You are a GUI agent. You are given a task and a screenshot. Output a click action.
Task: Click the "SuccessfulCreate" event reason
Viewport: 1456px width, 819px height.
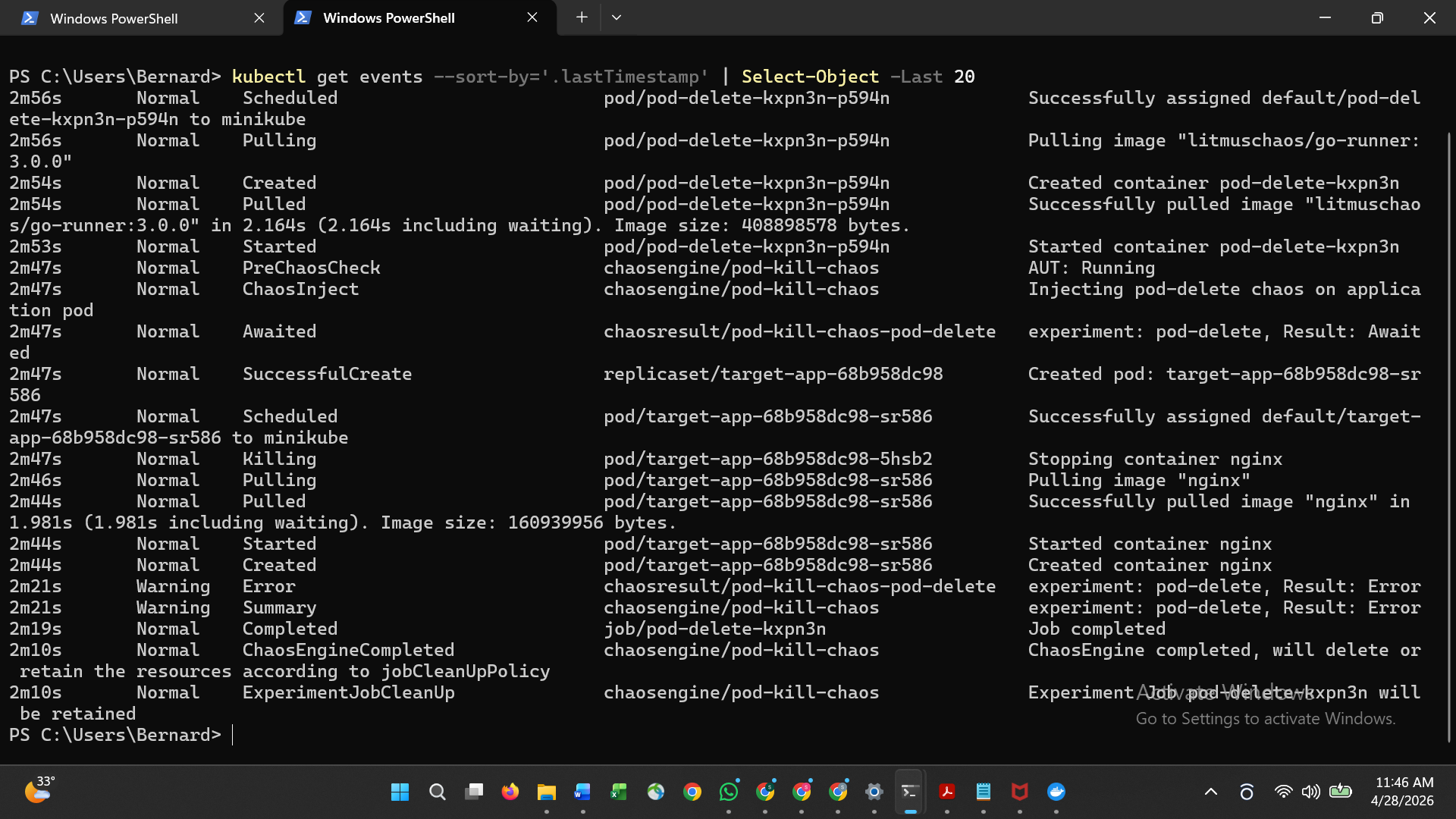328,374
